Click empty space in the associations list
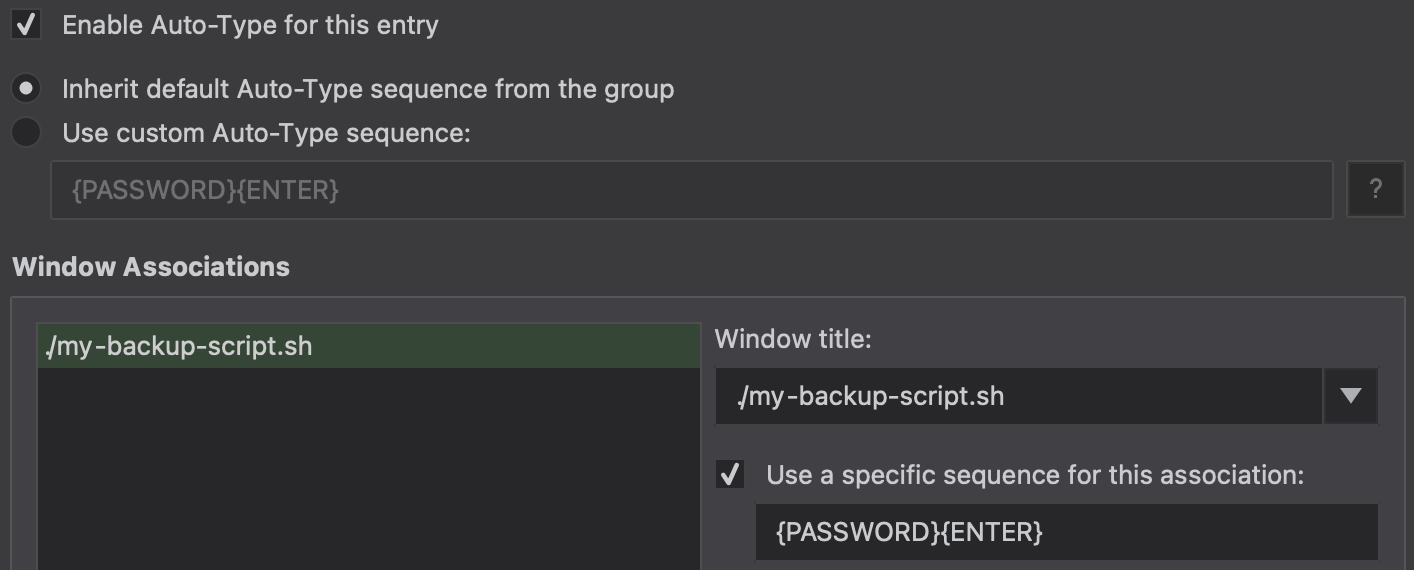This screenshot has height=570, width=1414. [x=368, y=470]
